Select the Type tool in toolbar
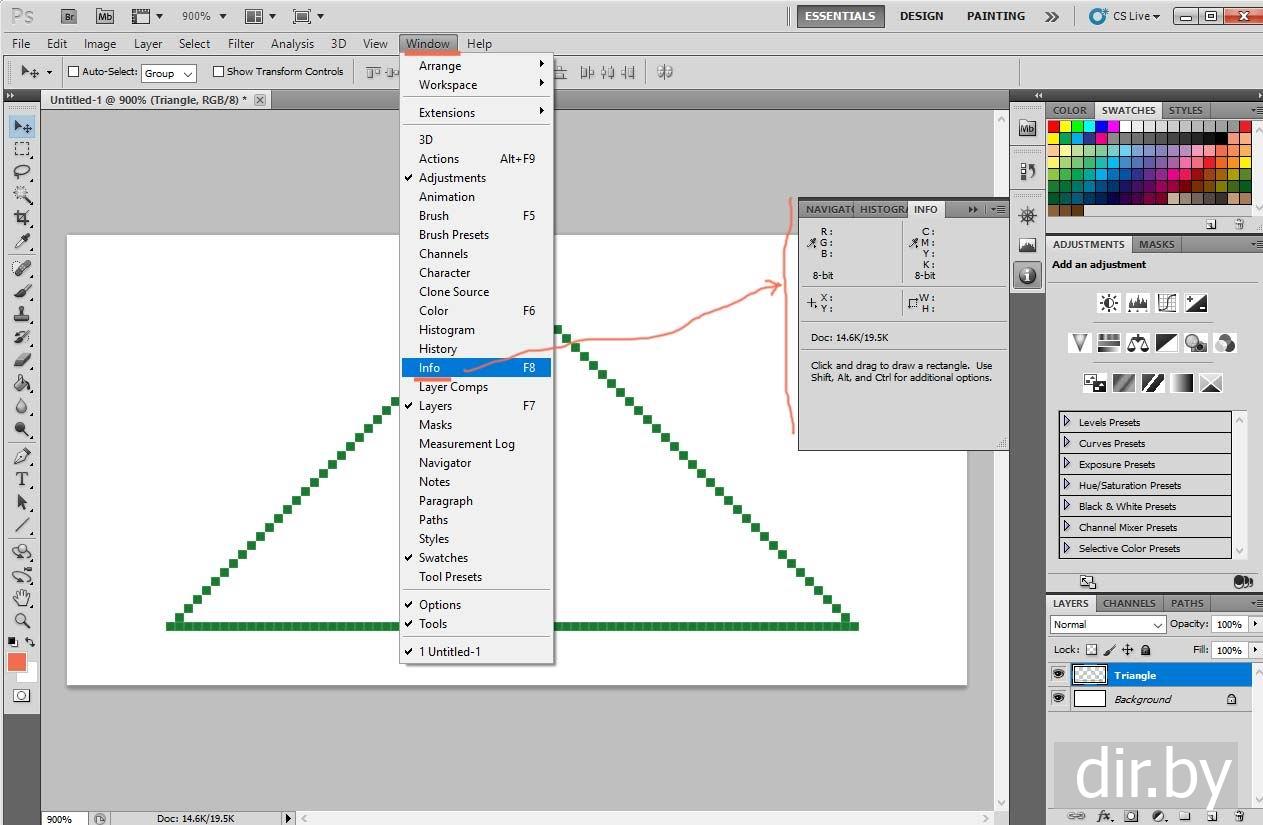The image size is (1263, 825). [x=22, y=479]
